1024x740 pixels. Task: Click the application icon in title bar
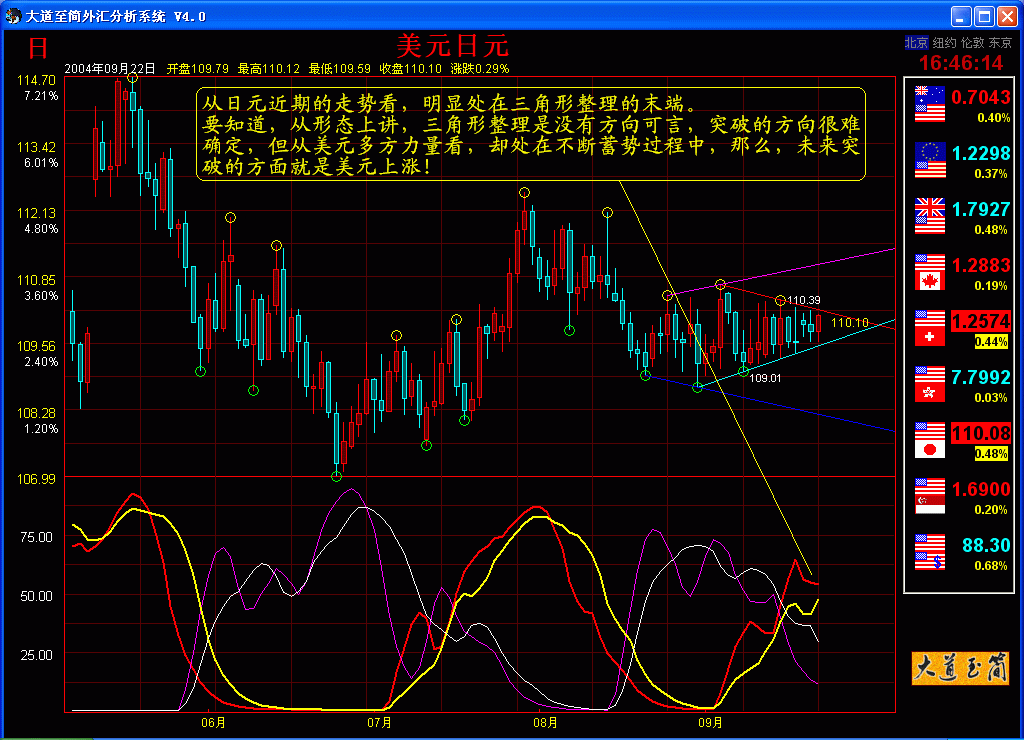[x=12, y=16]
